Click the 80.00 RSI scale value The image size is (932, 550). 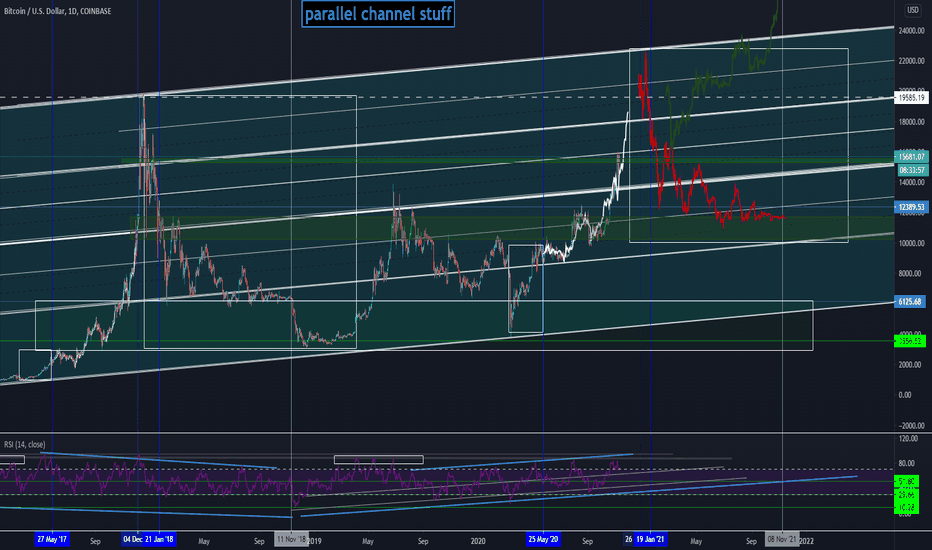(907, 463)
